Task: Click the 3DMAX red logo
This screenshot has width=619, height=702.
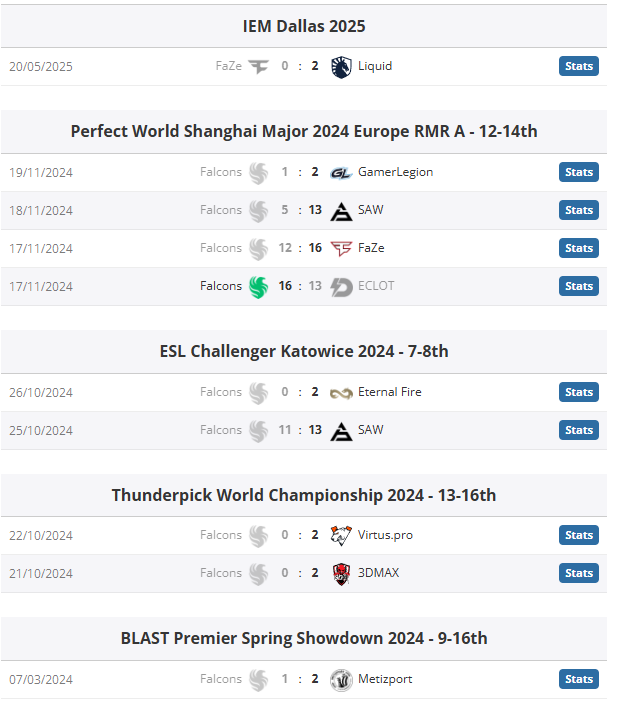Action: [341, 574]
